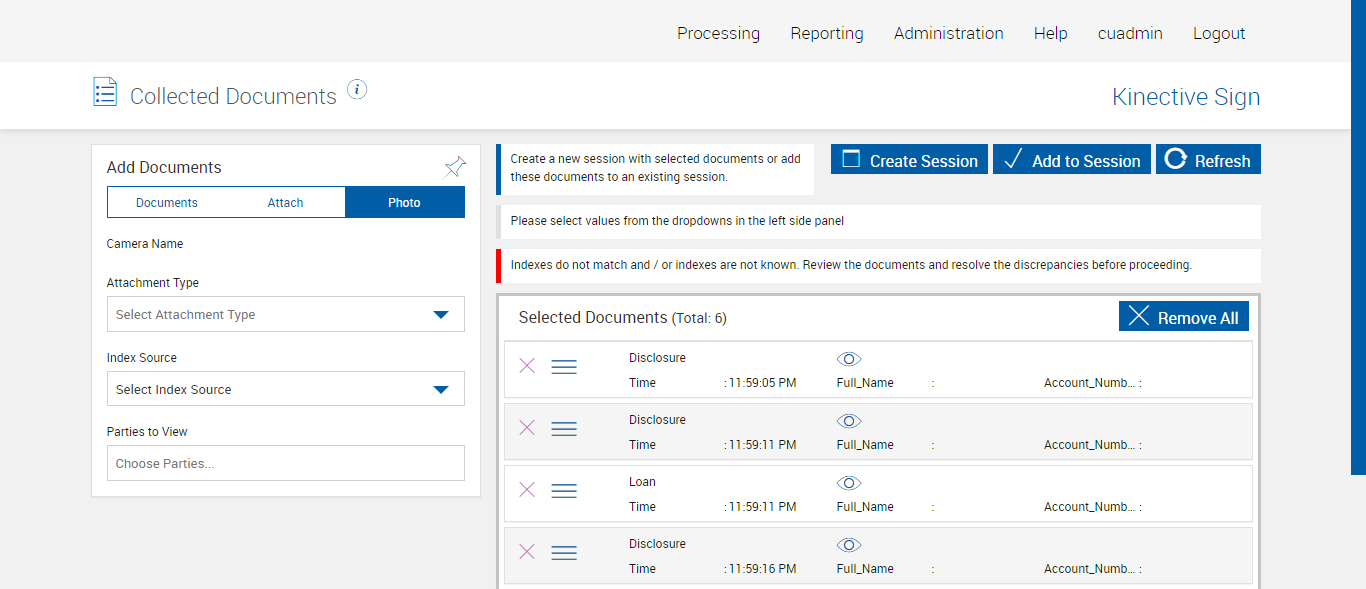Viewport: 1366px width, 589px height.
Task: Open the Attachment Type dropdown
Action: (285, 314)
